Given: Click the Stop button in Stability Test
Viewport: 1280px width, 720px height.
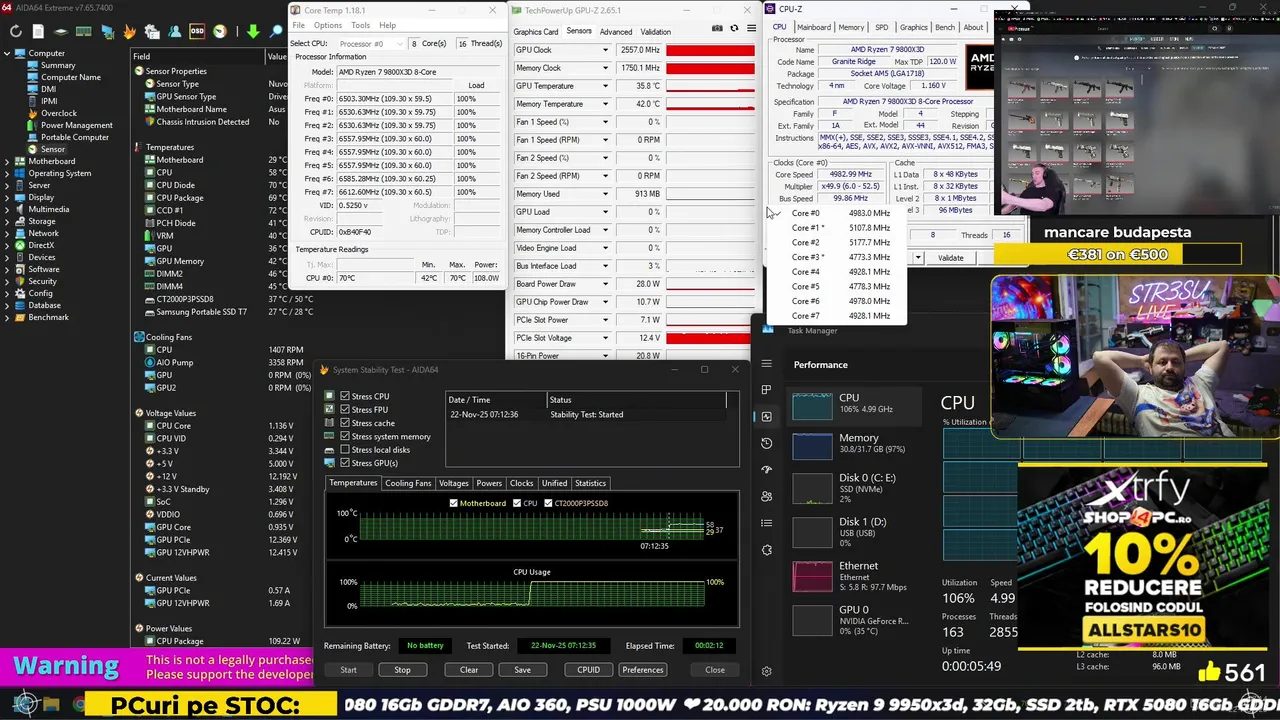Looking at the screenshot, I should [402, 670].
